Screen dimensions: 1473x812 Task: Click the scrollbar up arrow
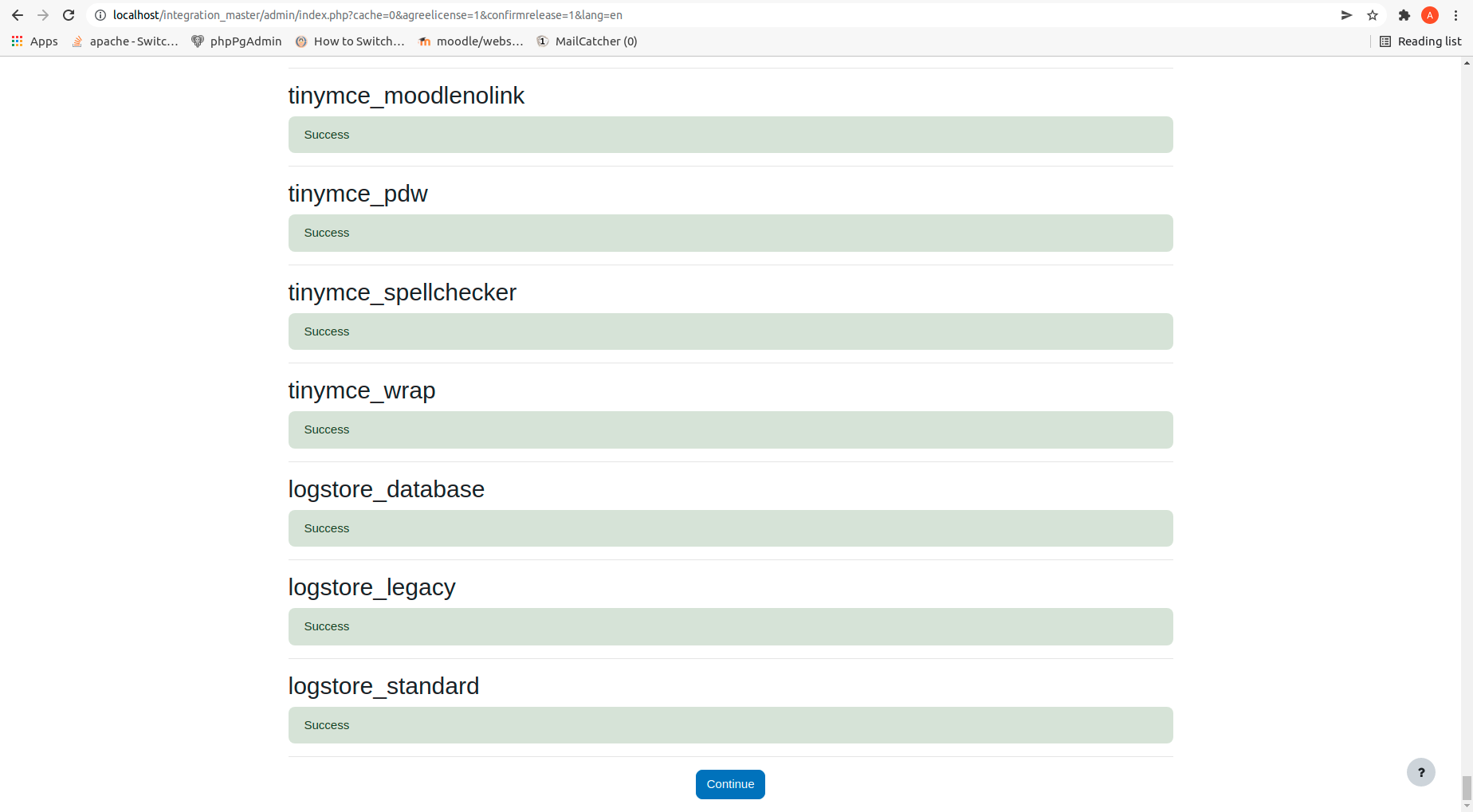(1467, 63)
